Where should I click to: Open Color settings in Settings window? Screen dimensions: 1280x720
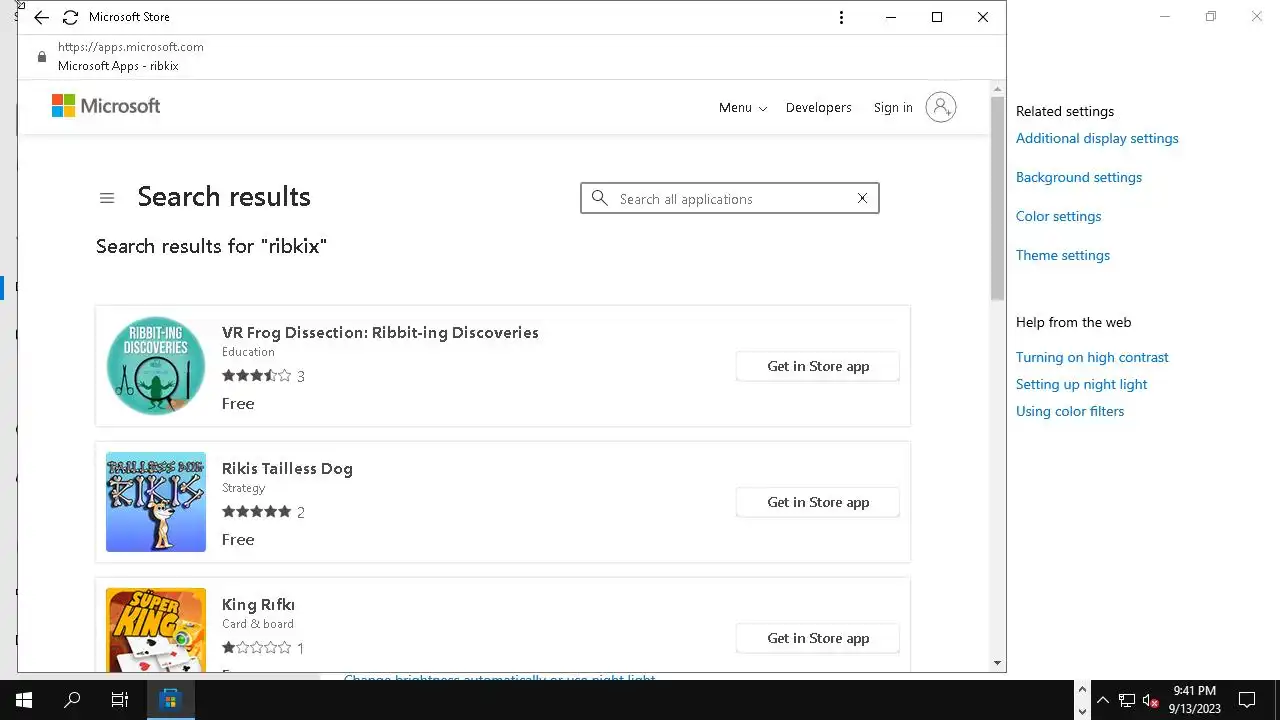1058,216
